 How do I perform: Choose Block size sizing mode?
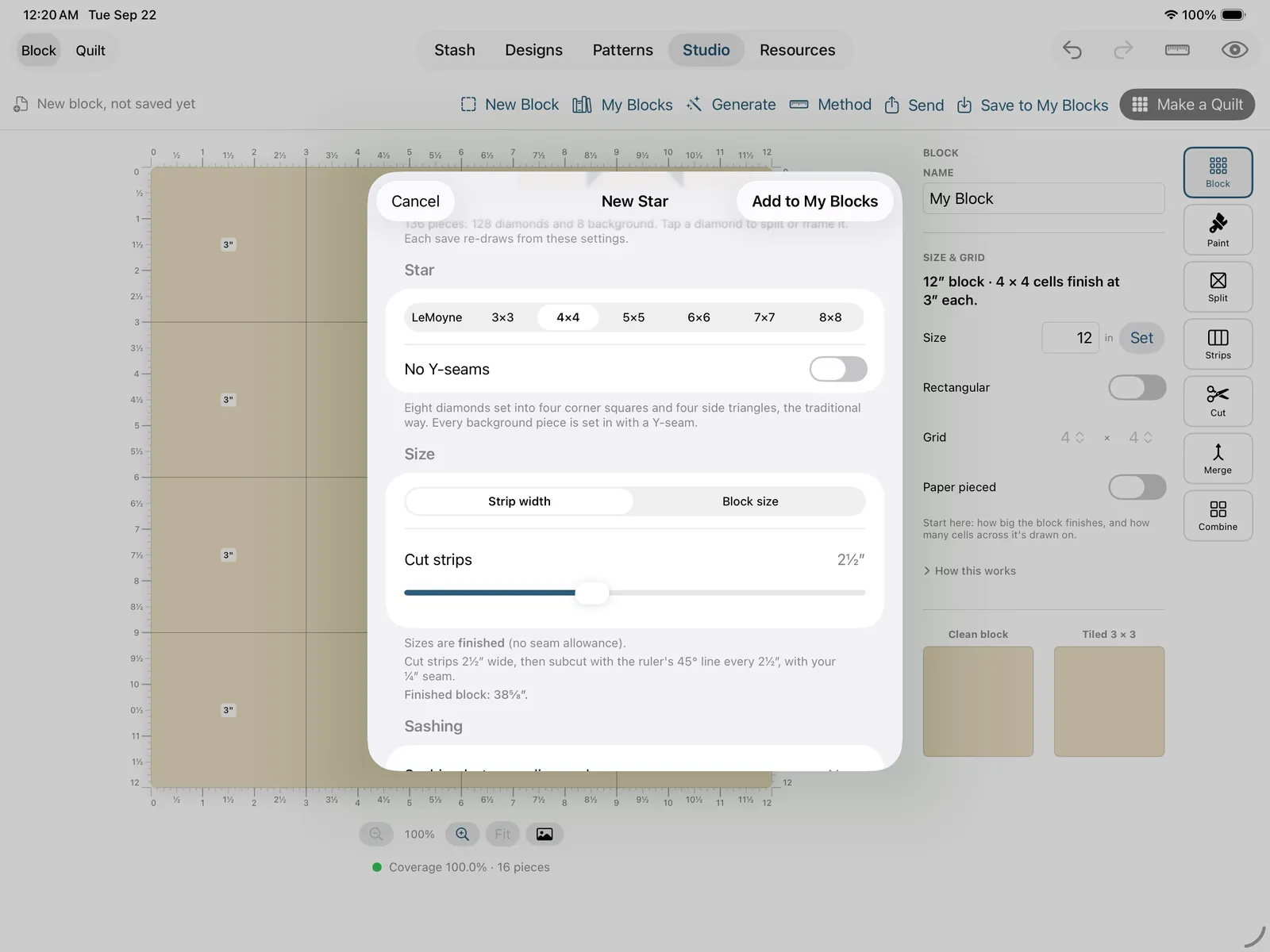click(750, 501)
